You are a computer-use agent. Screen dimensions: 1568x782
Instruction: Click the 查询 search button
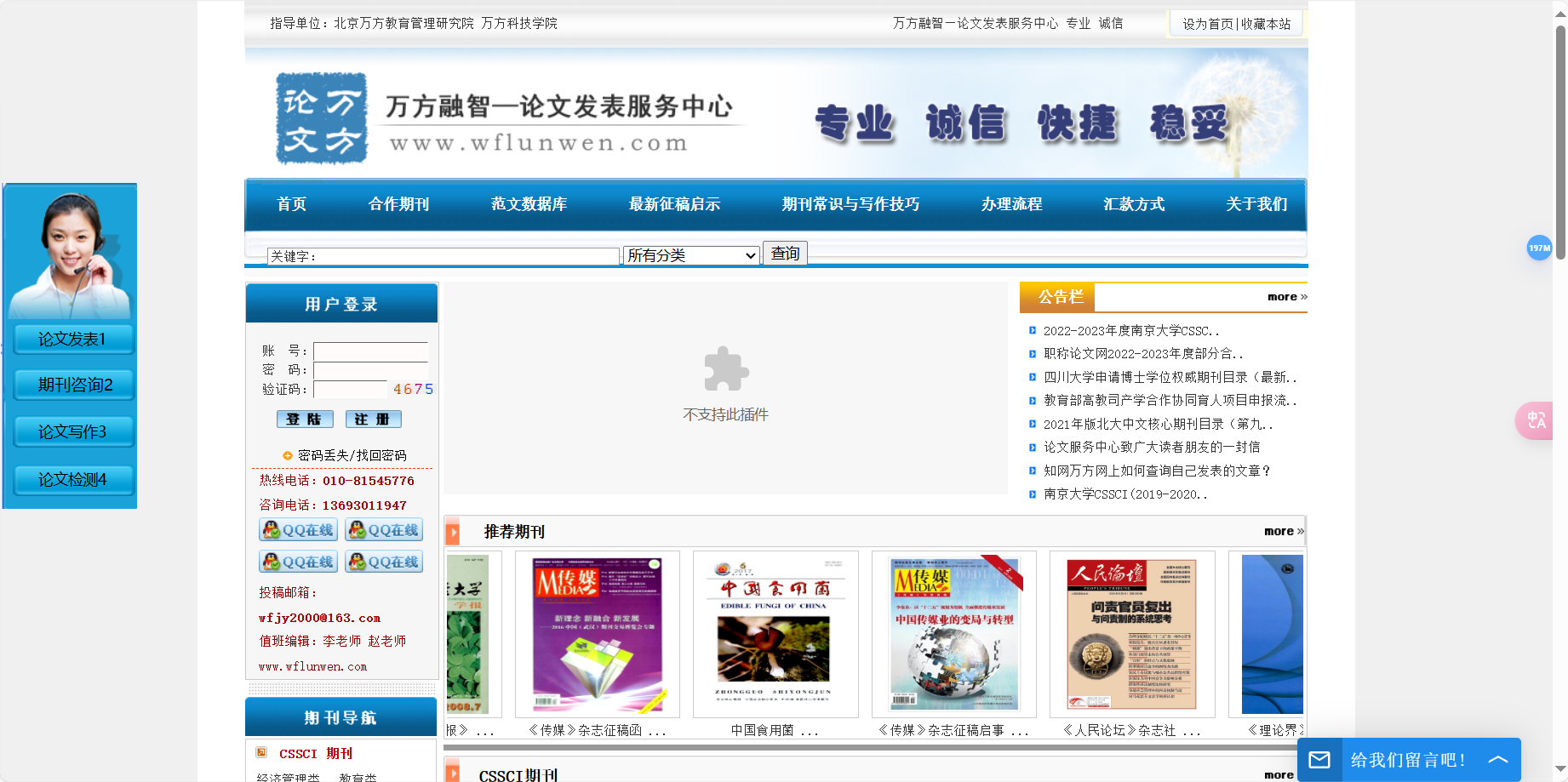tap(784, 252)
